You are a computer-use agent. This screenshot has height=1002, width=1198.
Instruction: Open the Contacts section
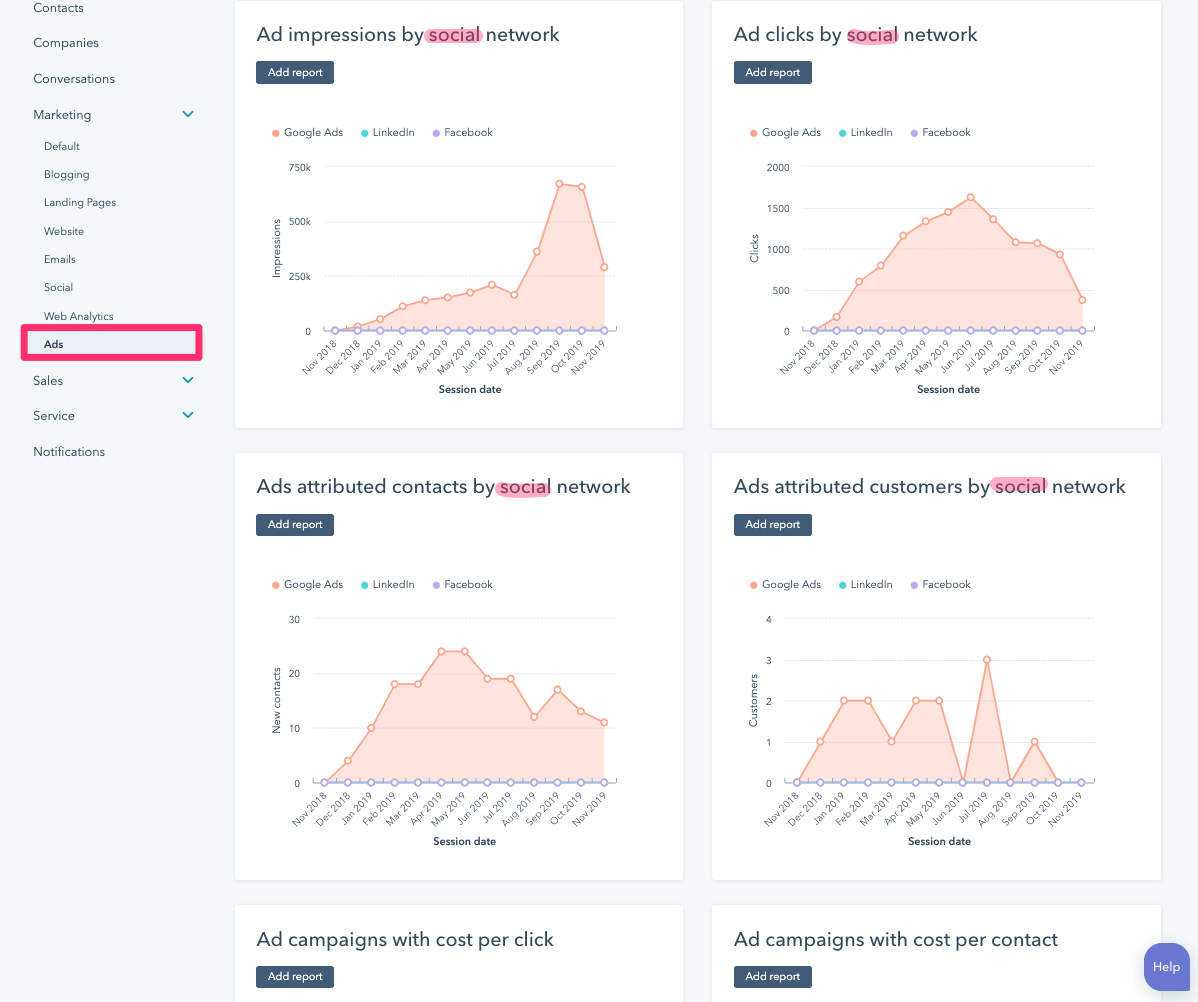coord(60,7)
